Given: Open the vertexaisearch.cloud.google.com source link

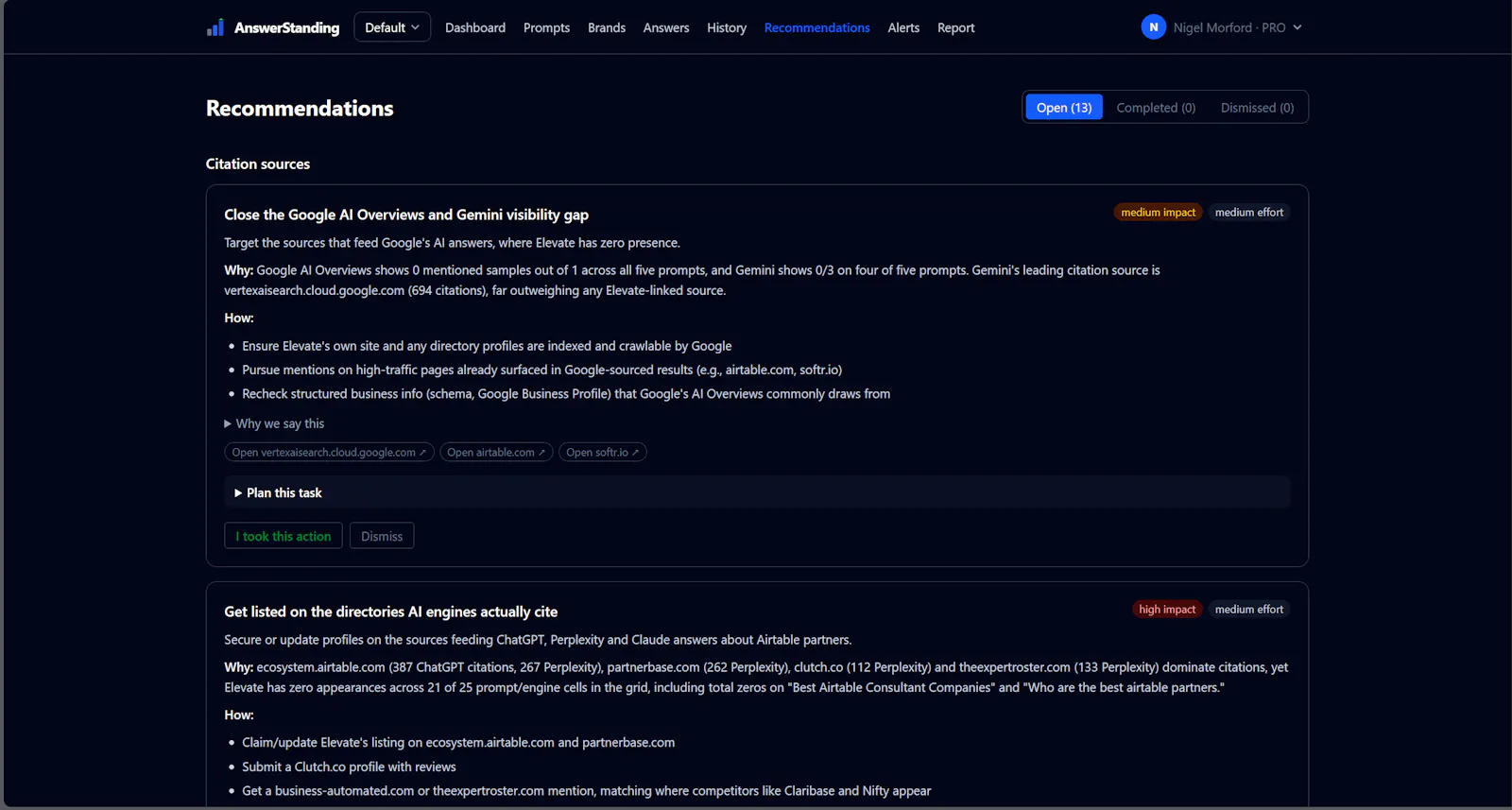Looking at the screenshot, I should click(x=329, y=452).
